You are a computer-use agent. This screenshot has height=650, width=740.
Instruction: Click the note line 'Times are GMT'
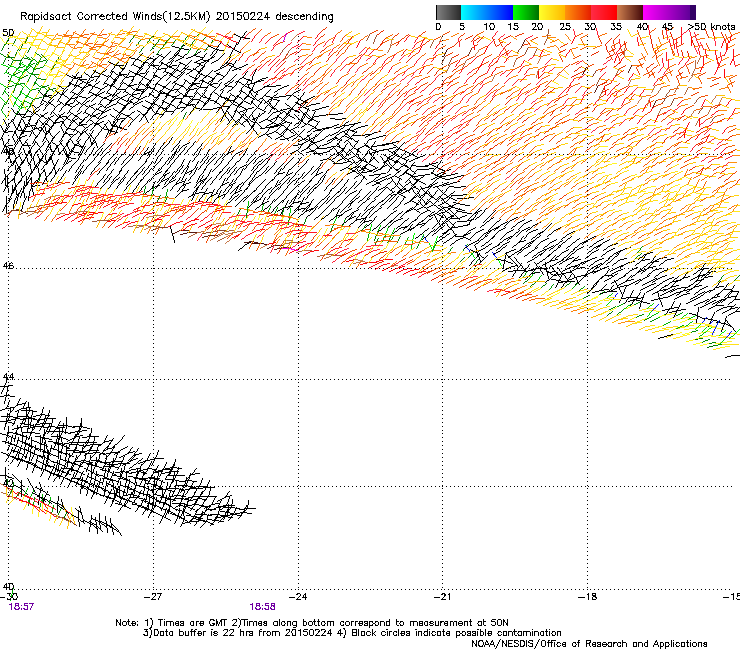coord(193,623)
